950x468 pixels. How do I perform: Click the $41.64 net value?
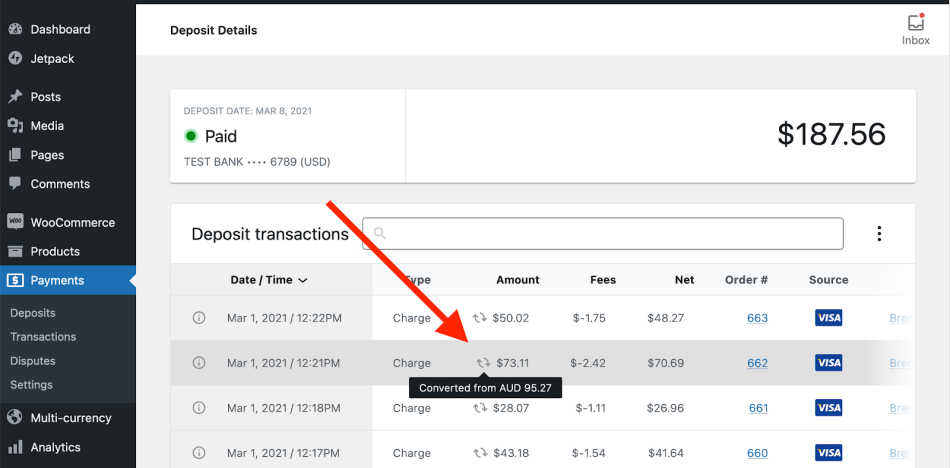pos(666,453)
